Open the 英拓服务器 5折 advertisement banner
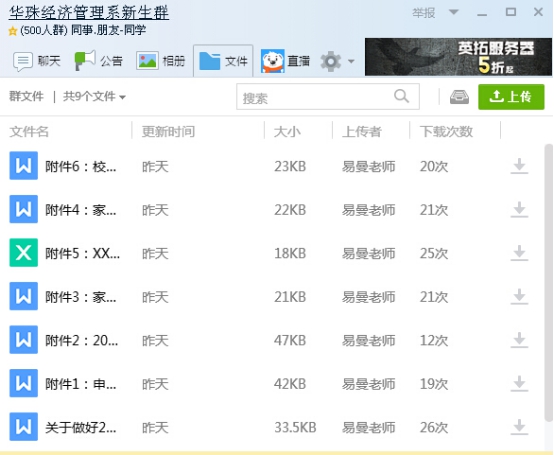 click(458, 57)
